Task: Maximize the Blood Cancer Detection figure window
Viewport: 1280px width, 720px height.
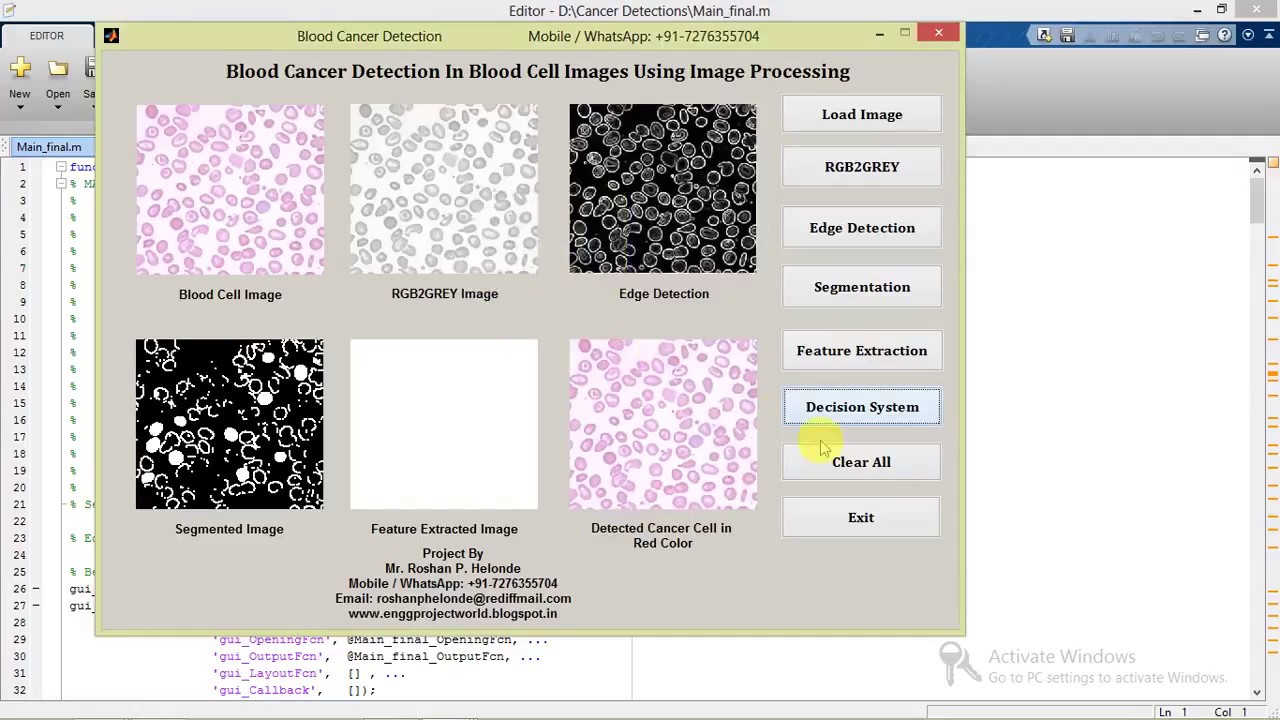Action: coord(905,35)
